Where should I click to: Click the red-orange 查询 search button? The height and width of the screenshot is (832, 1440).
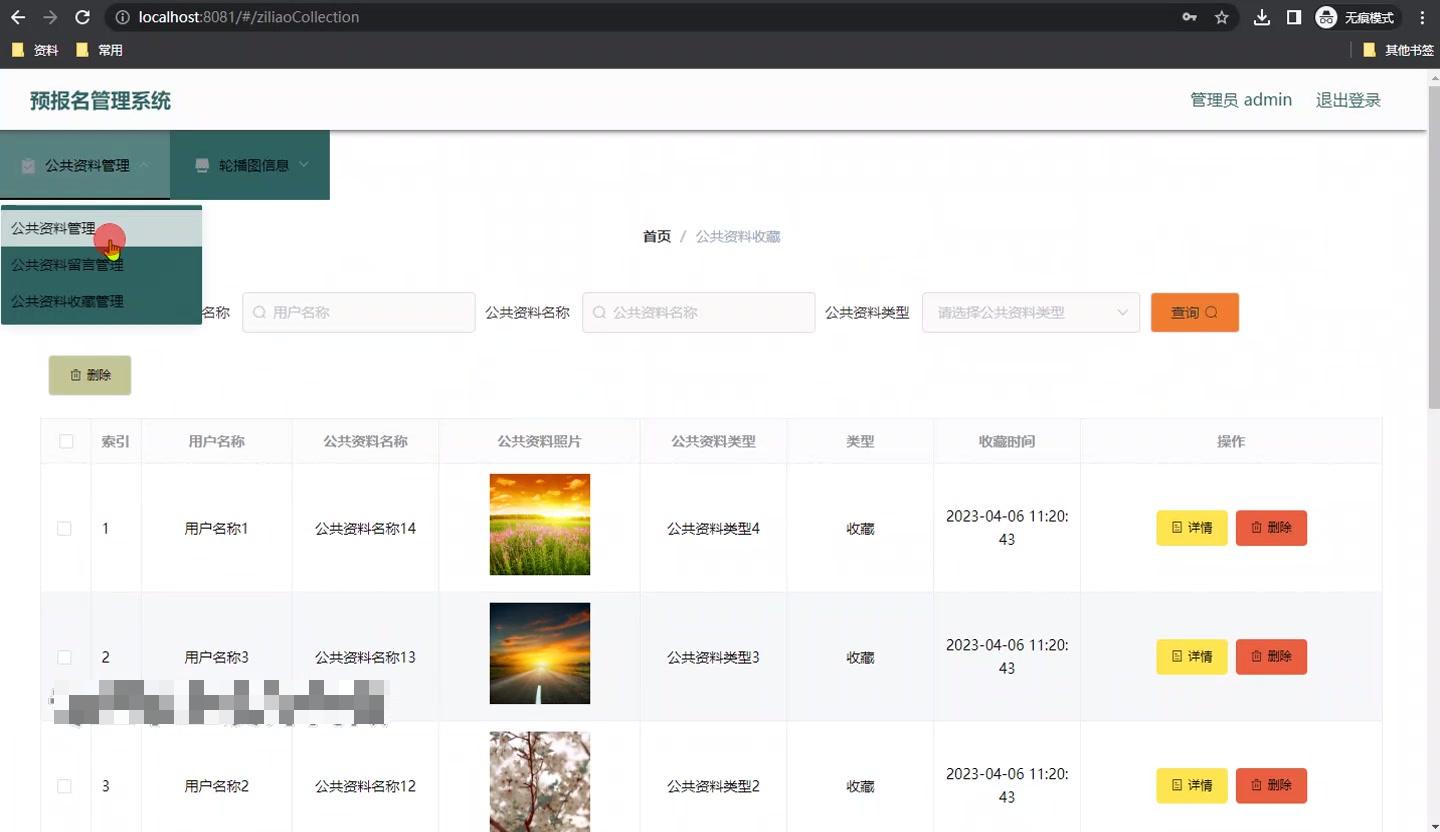point(1194,312)
